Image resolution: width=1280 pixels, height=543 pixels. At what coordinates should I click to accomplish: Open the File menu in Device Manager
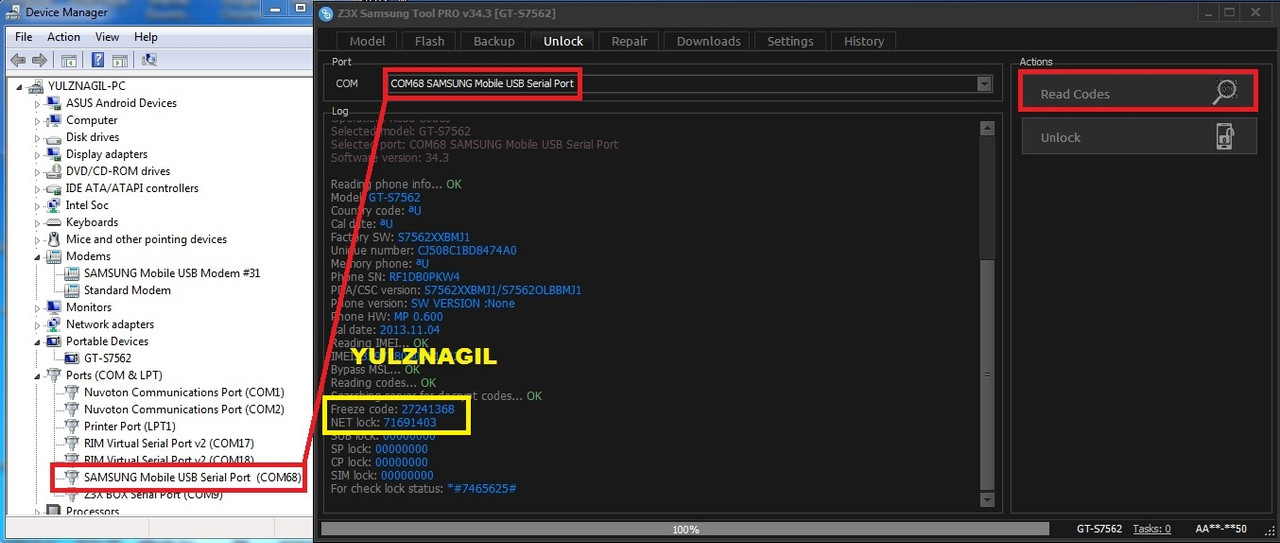pos(24,37)
